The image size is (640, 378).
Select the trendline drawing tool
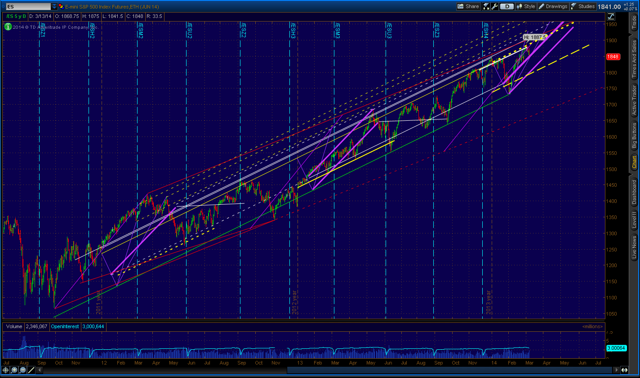pos(31,370)
